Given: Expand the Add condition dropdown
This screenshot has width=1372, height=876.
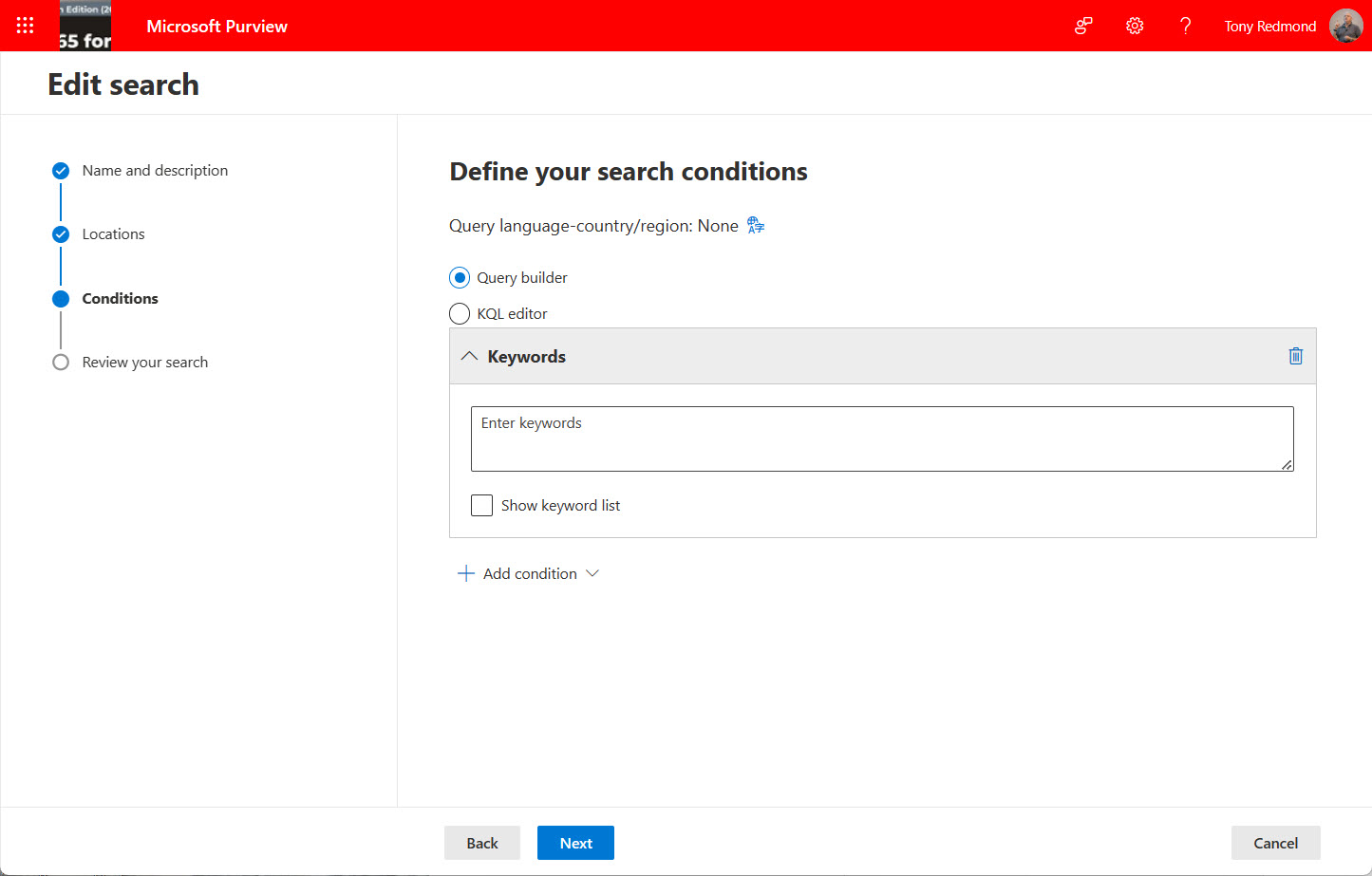Looking at the screenshot, I should [x=592, y=573].
